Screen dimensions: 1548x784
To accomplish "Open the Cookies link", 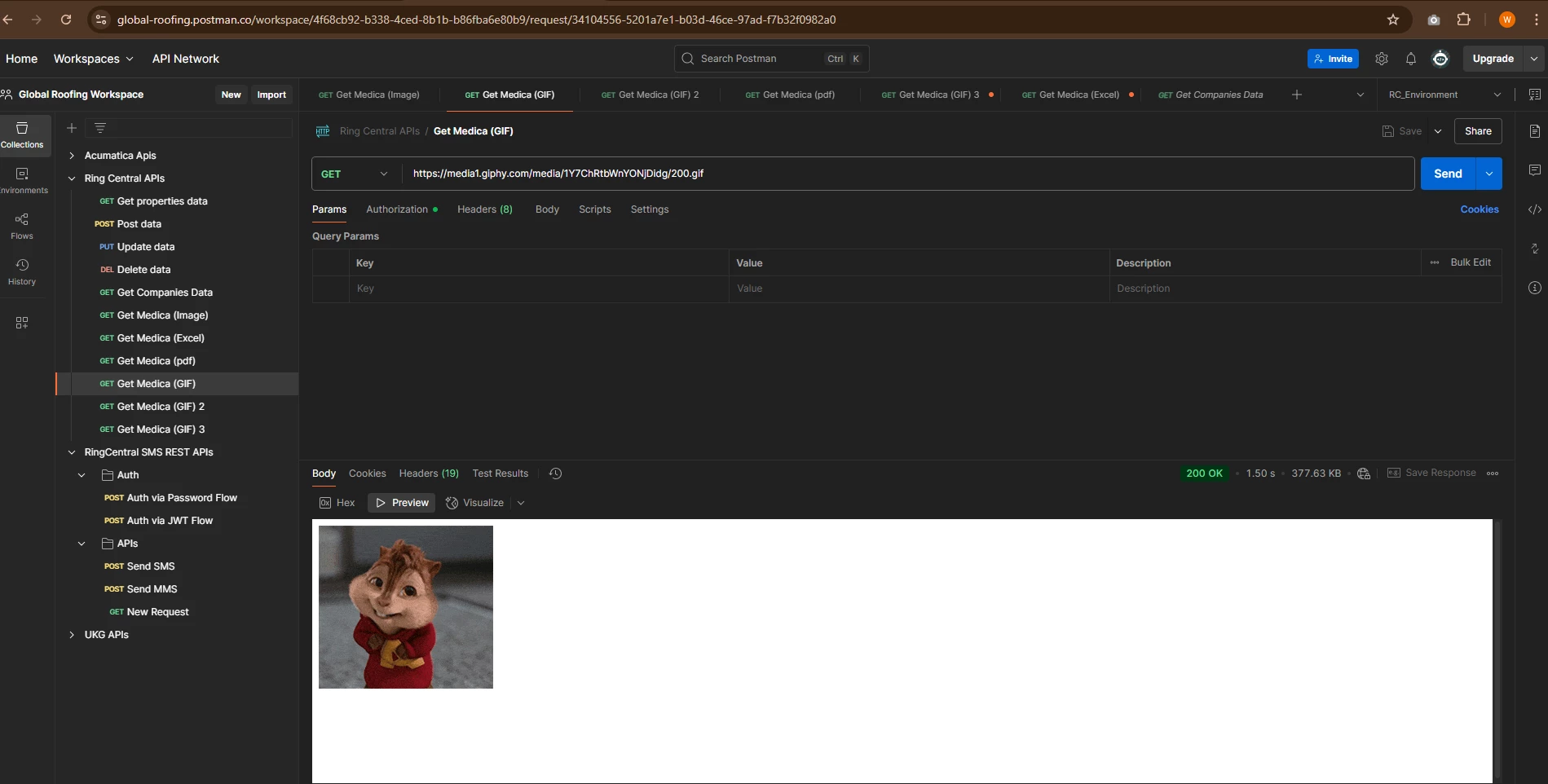I will (1480, 209).
